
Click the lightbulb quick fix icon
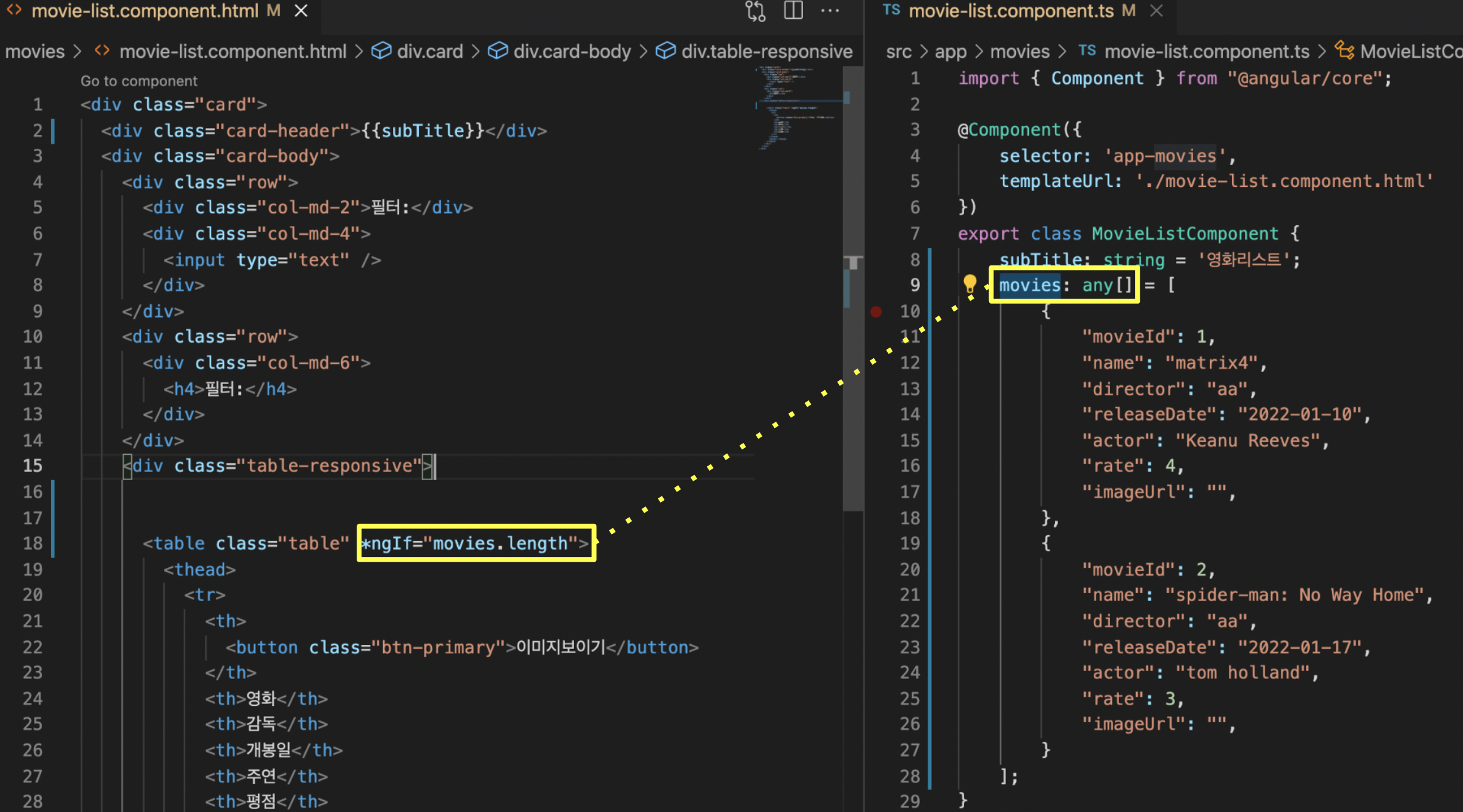[969, 284]
